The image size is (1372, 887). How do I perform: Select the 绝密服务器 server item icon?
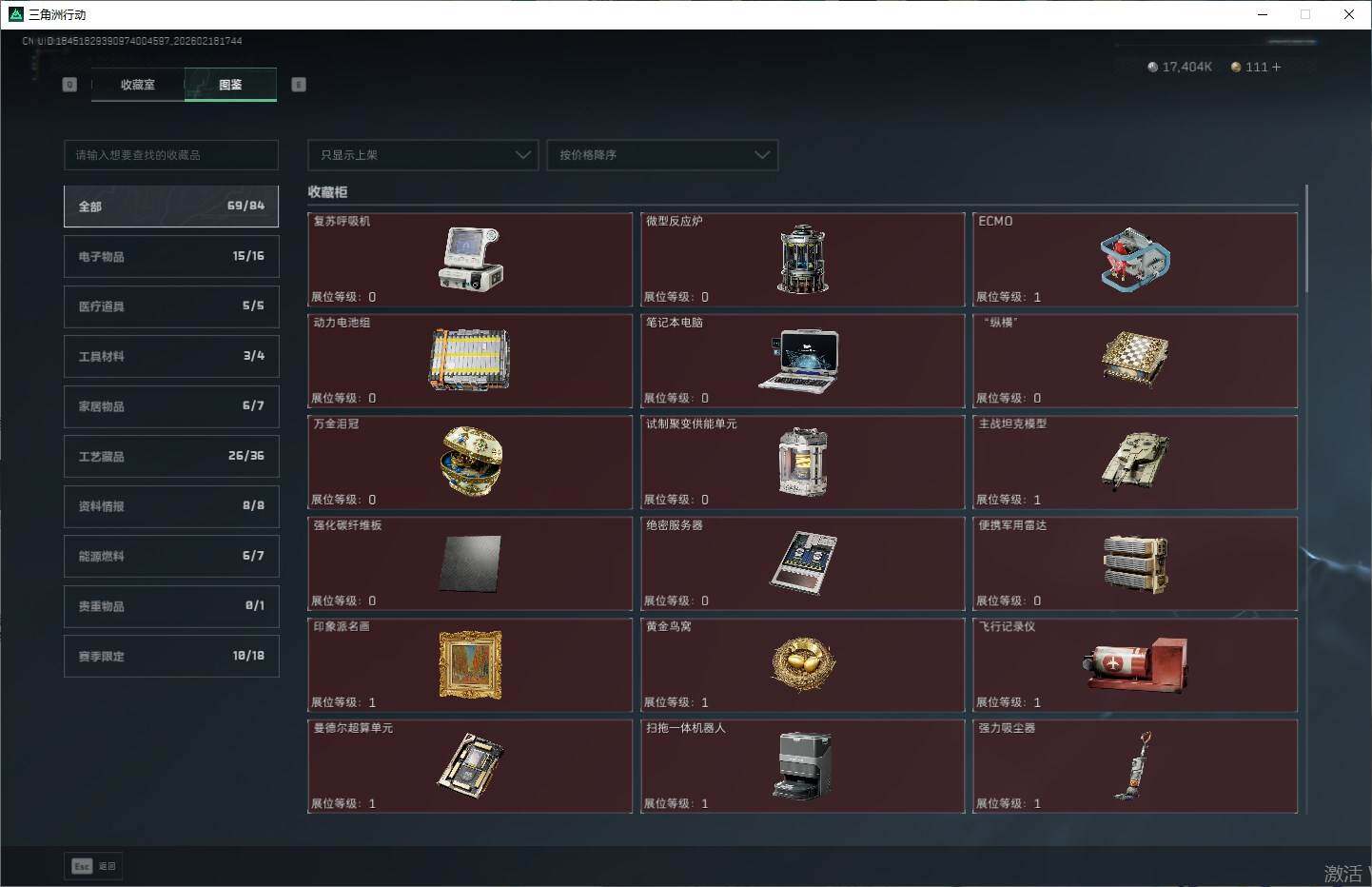pyautogui.click(x=803, y=562)
